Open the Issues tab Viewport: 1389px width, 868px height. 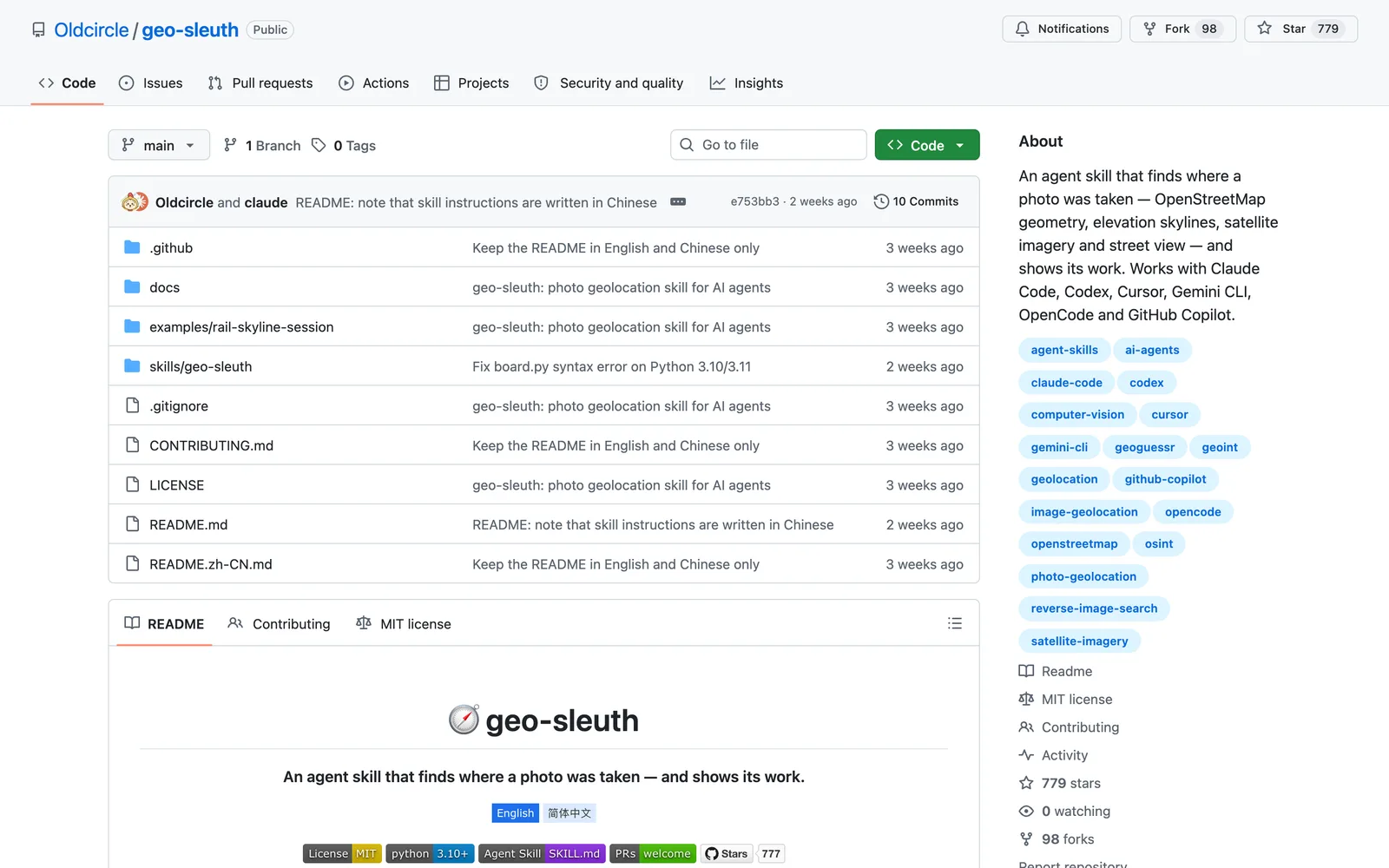(151, 83)
